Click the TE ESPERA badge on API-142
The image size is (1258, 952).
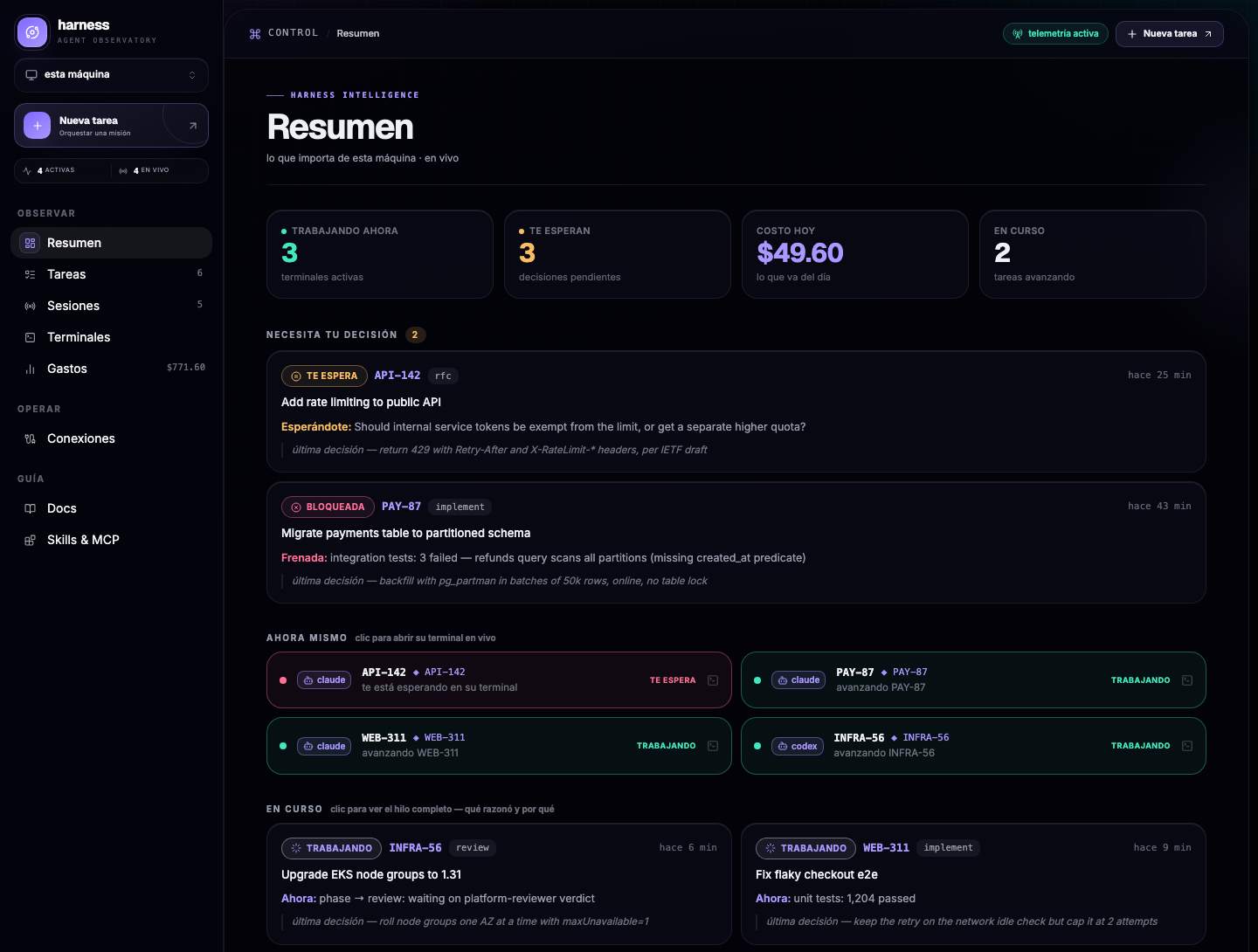324,376
